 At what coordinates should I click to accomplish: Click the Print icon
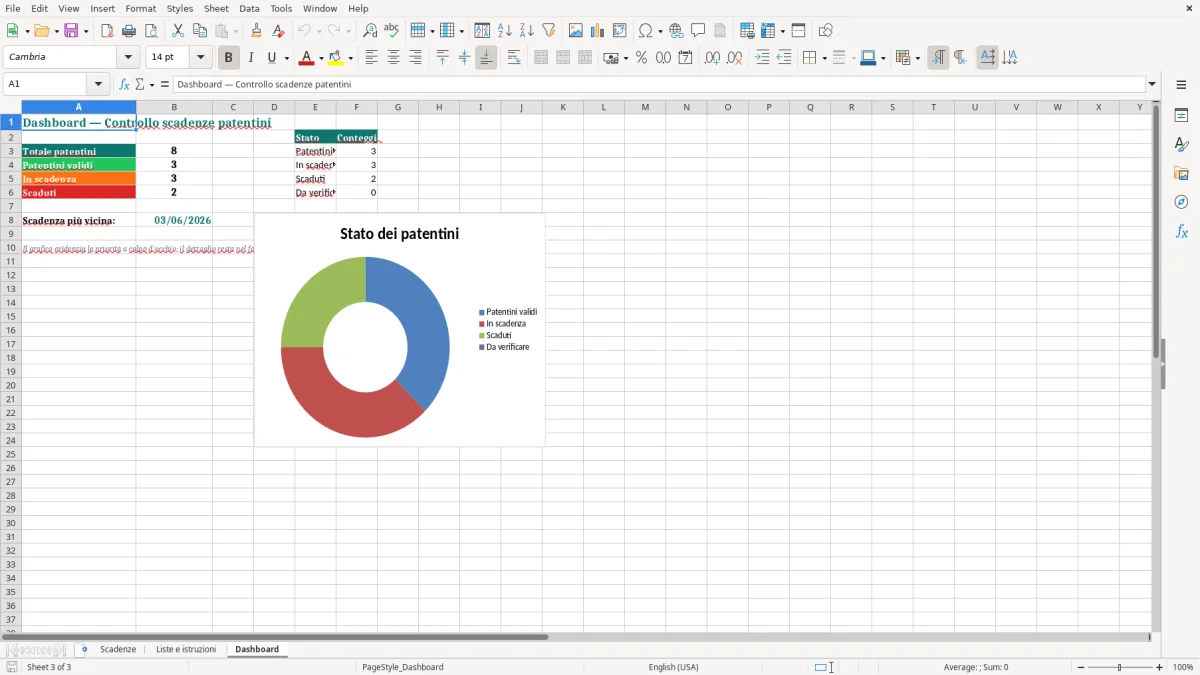[129, 31]
